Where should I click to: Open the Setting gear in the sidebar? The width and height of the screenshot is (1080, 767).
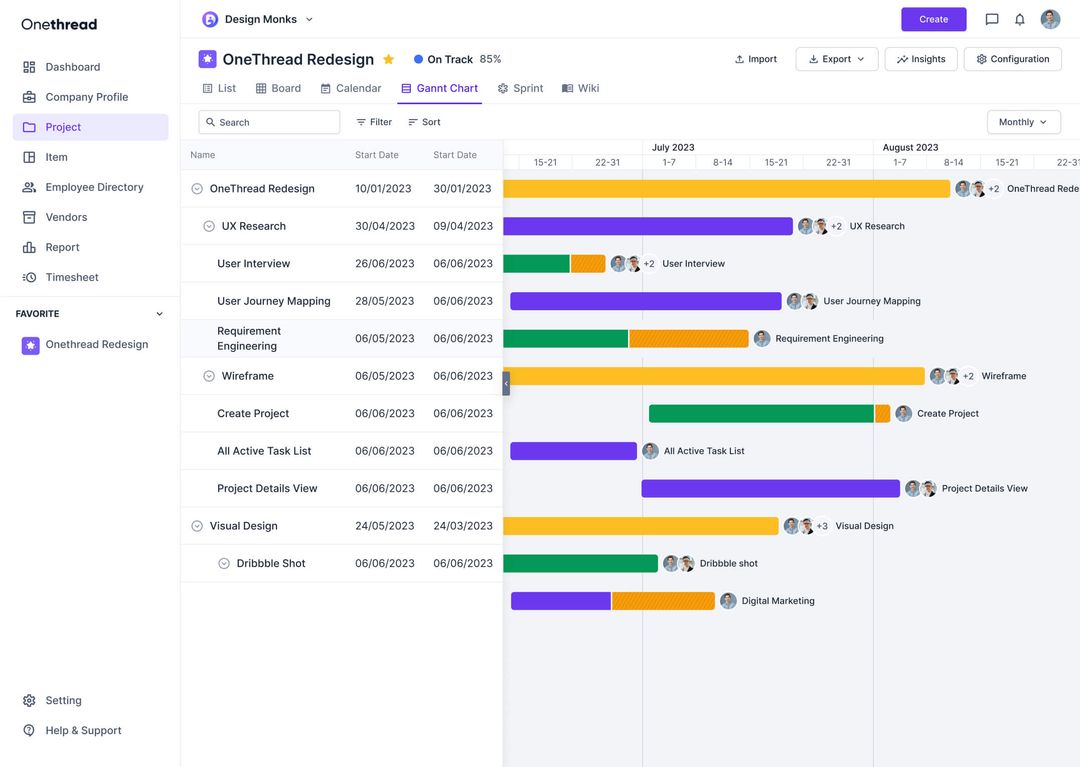click(x=29, y=701)
